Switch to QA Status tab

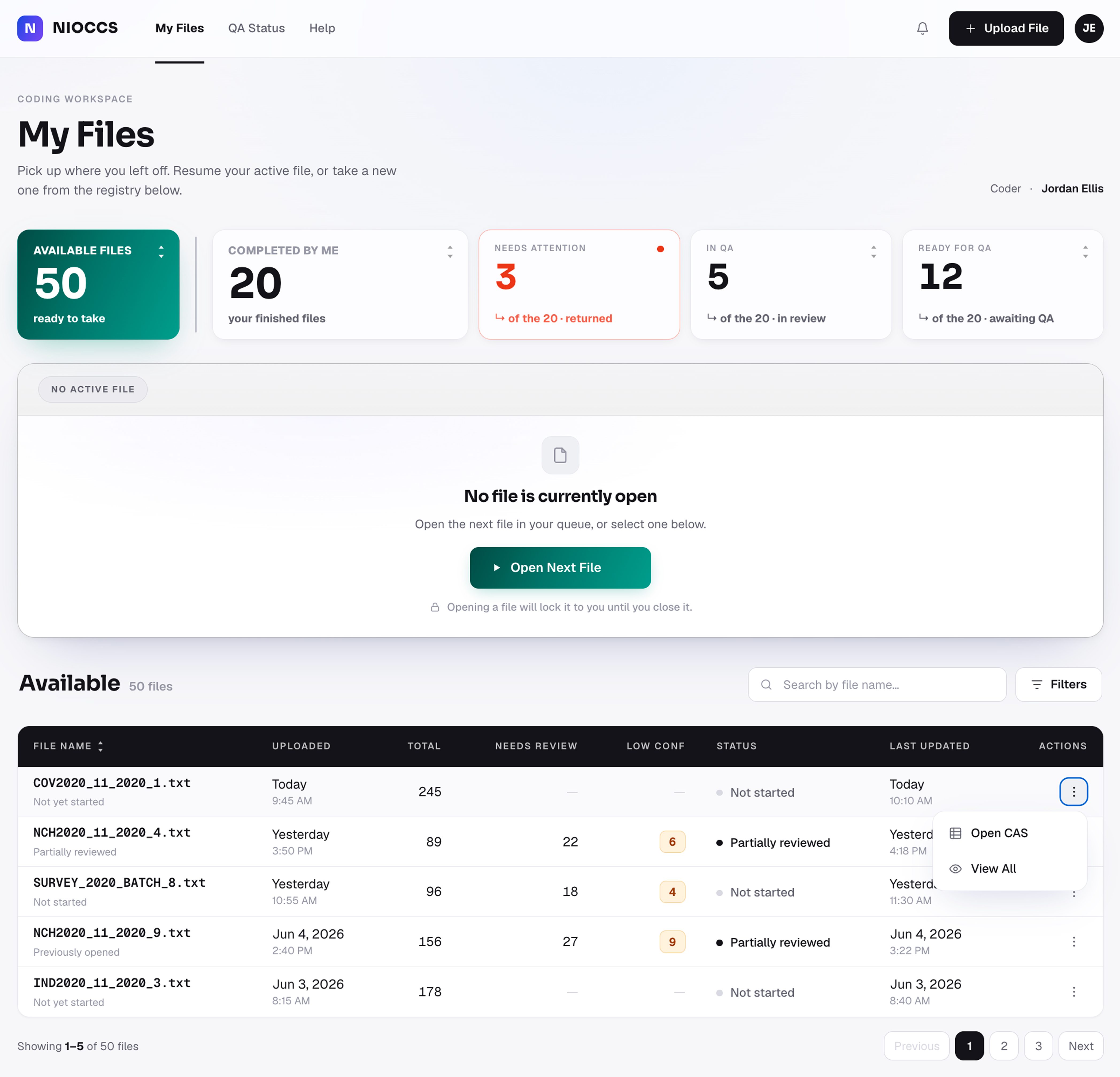[257, 28]
